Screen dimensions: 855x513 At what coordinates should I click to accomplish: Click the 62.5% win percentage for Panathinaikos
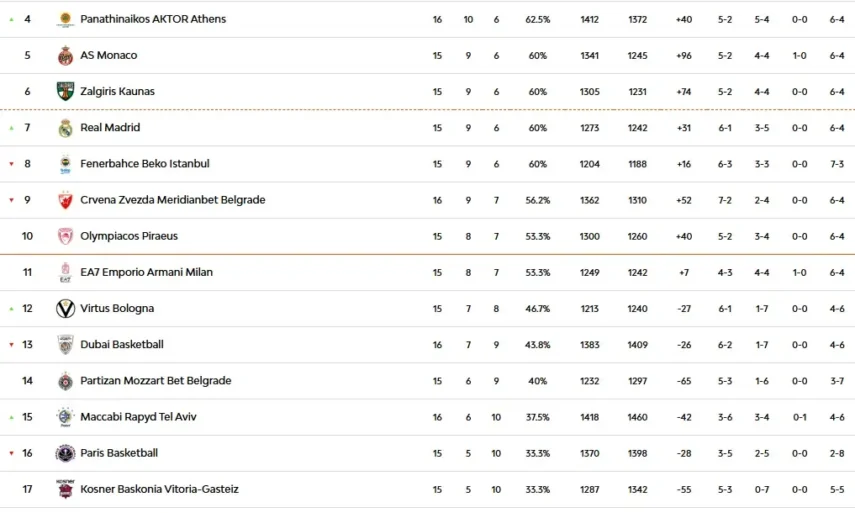pos(538,19)
